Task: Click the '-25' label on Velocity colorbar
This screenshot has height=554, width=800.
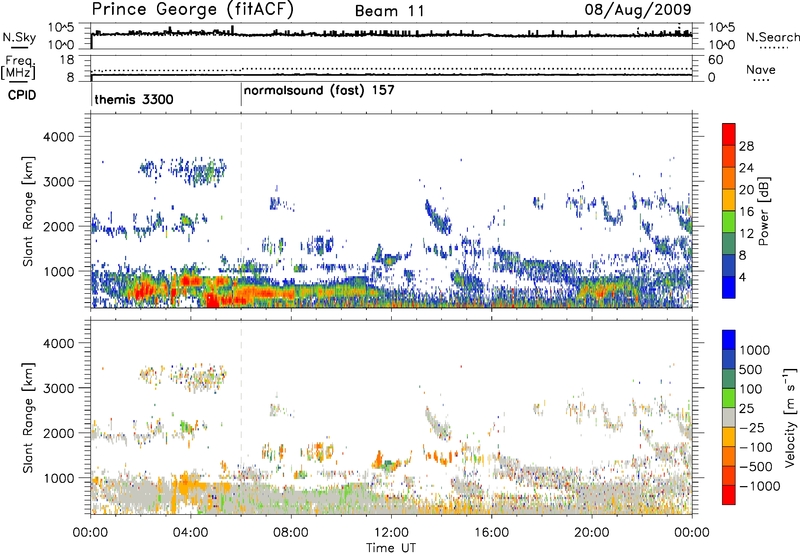Action: tap(751, 427)
